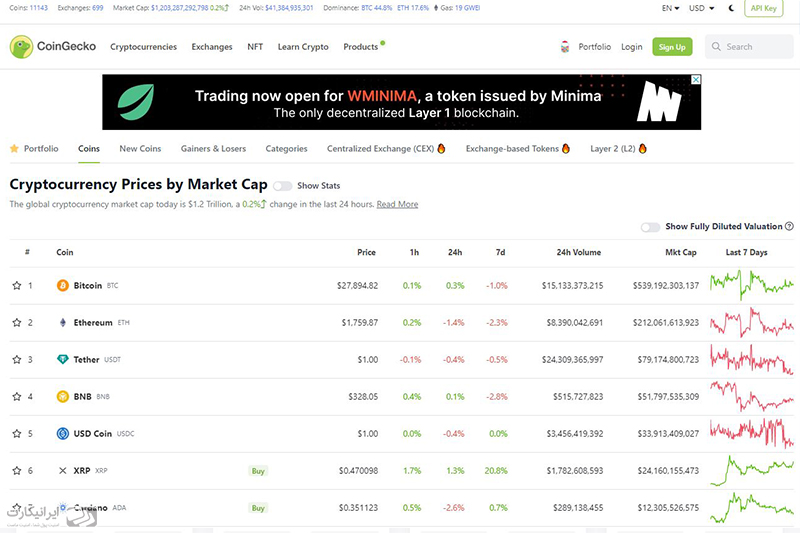
Task: Click the API Key button
Action: (x=763, y=8)
